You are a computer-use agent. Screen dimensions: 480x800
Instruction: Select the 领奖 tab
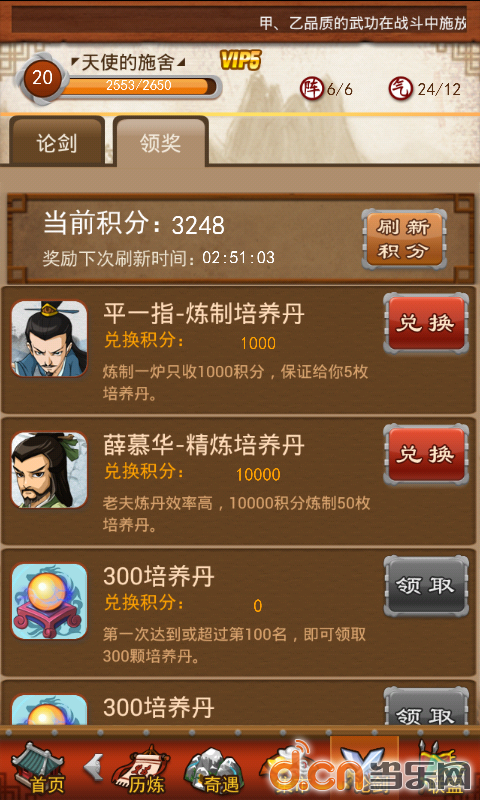[160, 143]
